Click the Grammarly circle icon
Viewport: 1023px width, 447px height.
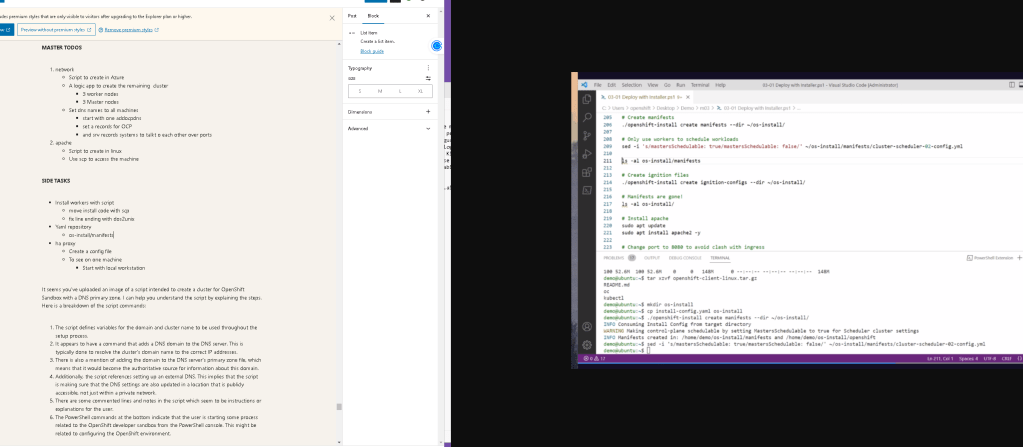[436, 46]
